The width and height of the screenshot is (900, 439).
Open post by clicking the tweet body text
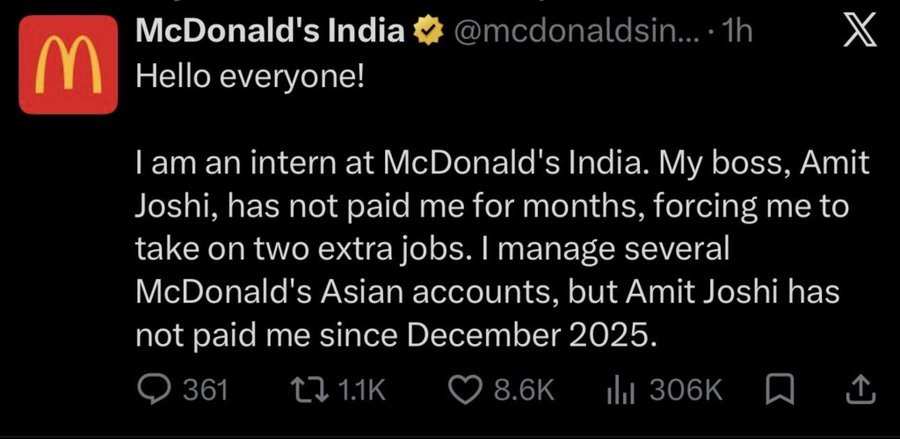pyautogui.click(x=502, y=250)
